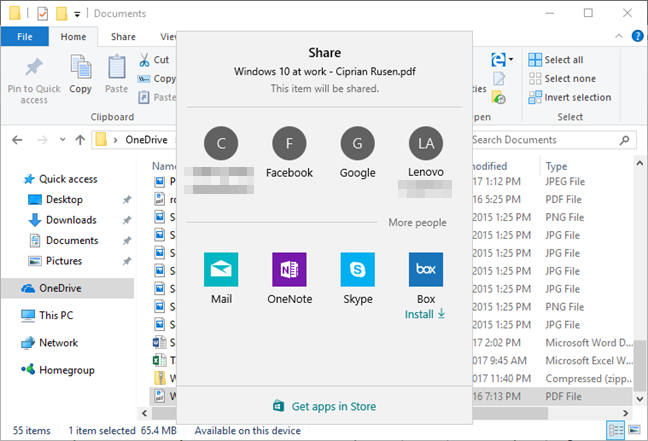Screen dimensions: 648x441
Task: Open Get apps in Store link
Action: click(324, 406)
